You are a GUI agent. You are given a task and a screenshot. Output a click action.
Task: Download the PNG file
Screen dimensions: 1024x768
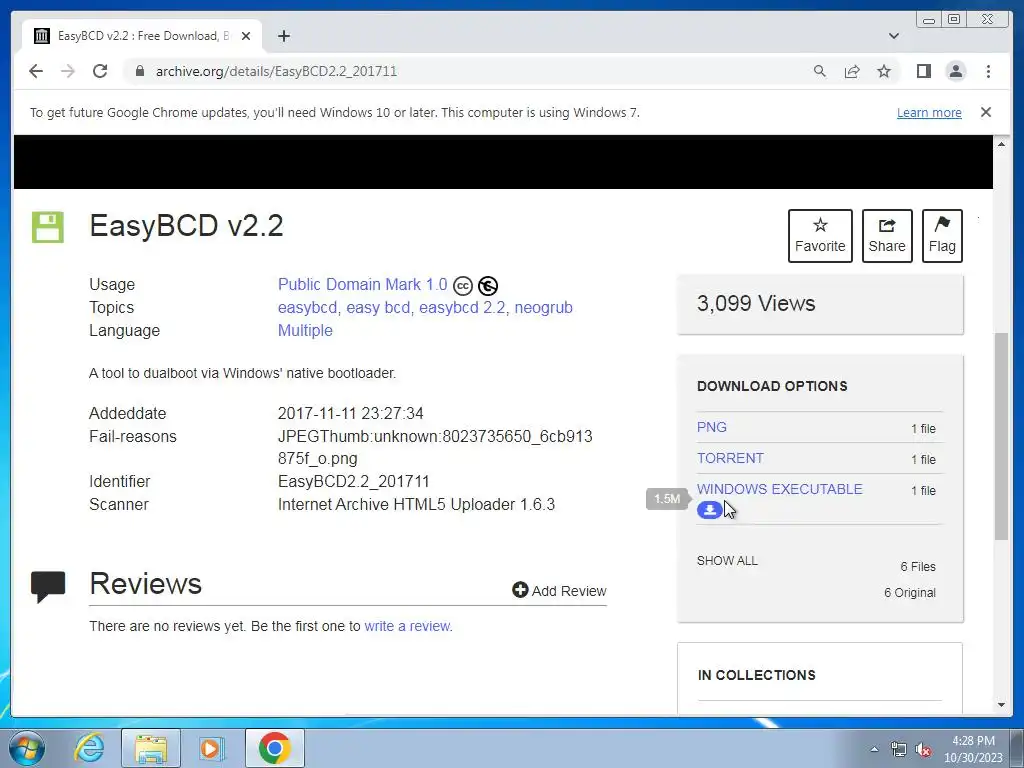tap(711, 427)
